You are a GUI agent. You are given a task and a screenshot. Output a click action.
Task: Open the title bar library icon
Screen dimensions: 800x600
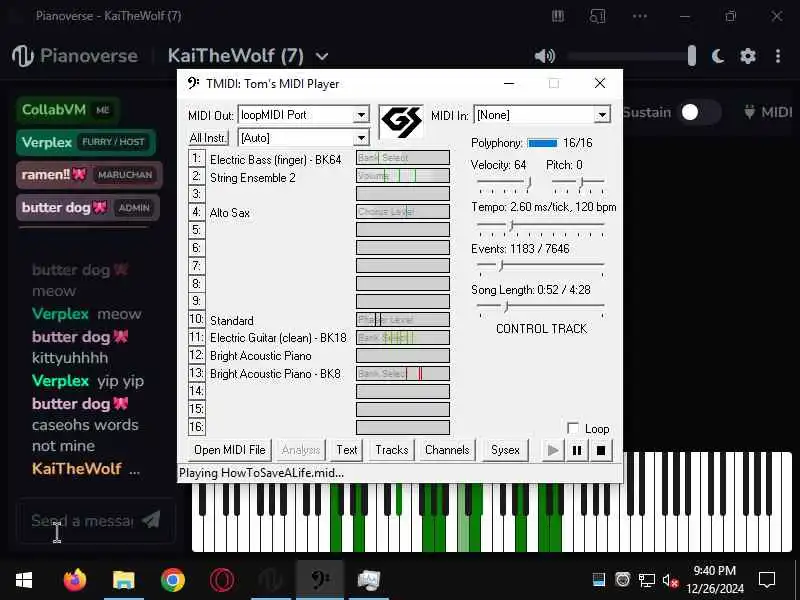tap(558, 16)
